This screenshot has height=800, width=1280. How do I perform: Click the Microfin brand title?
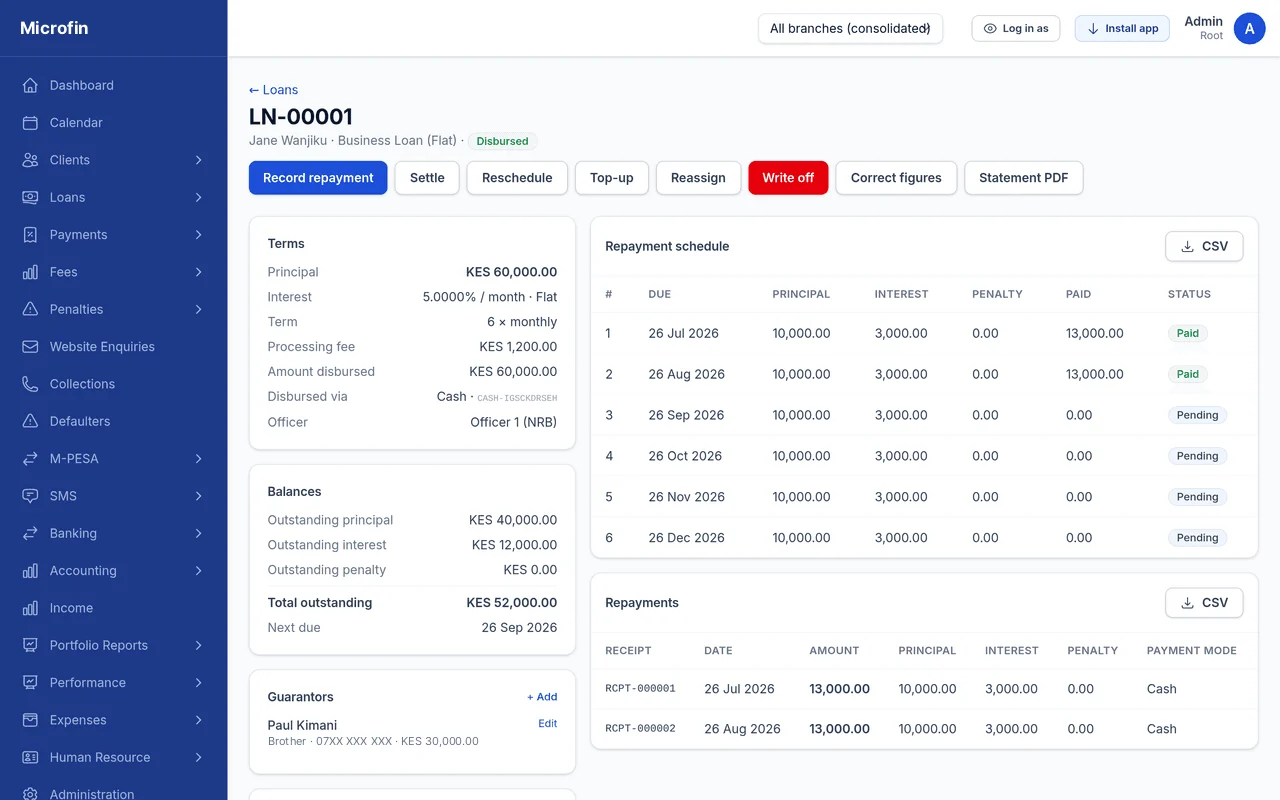point(54,28)
